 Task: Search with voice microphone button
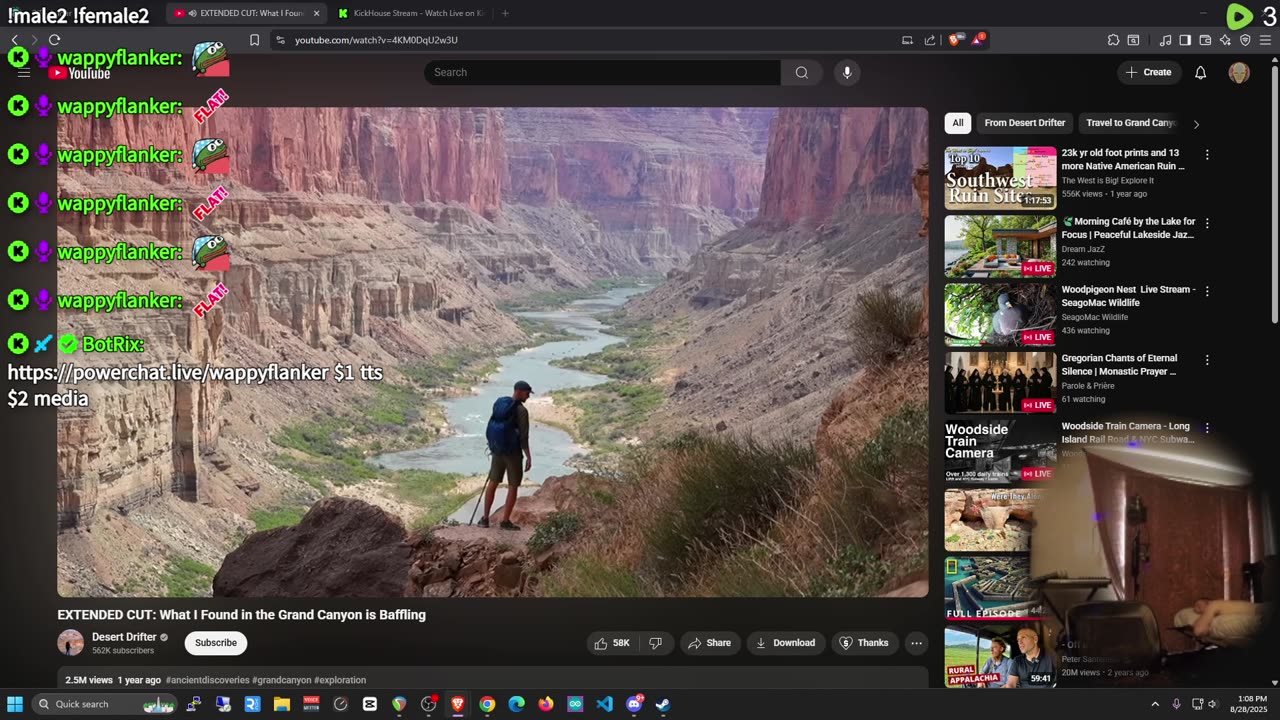coord(847,72)
